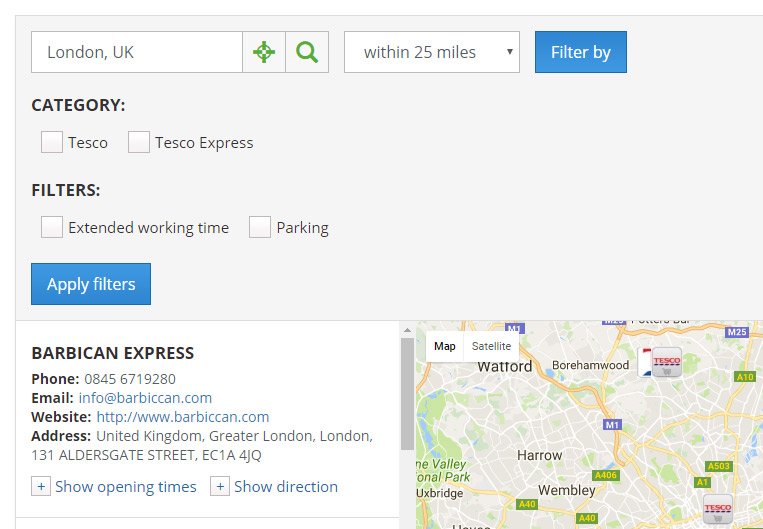Enable the Parking filter checkbox
The height and width of the screenshot is (529, 763).
click(260, 227)
